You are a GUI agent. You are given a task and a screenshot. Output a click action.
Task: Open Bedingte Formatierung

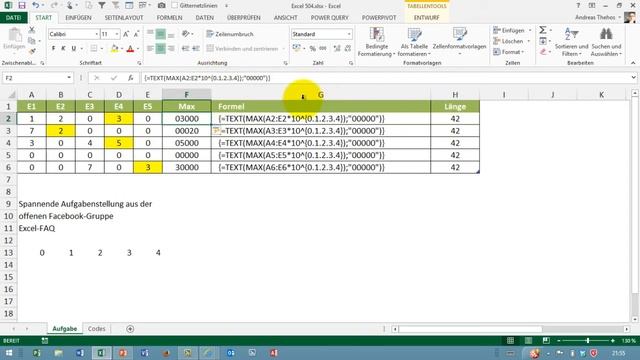coord(376,42)
